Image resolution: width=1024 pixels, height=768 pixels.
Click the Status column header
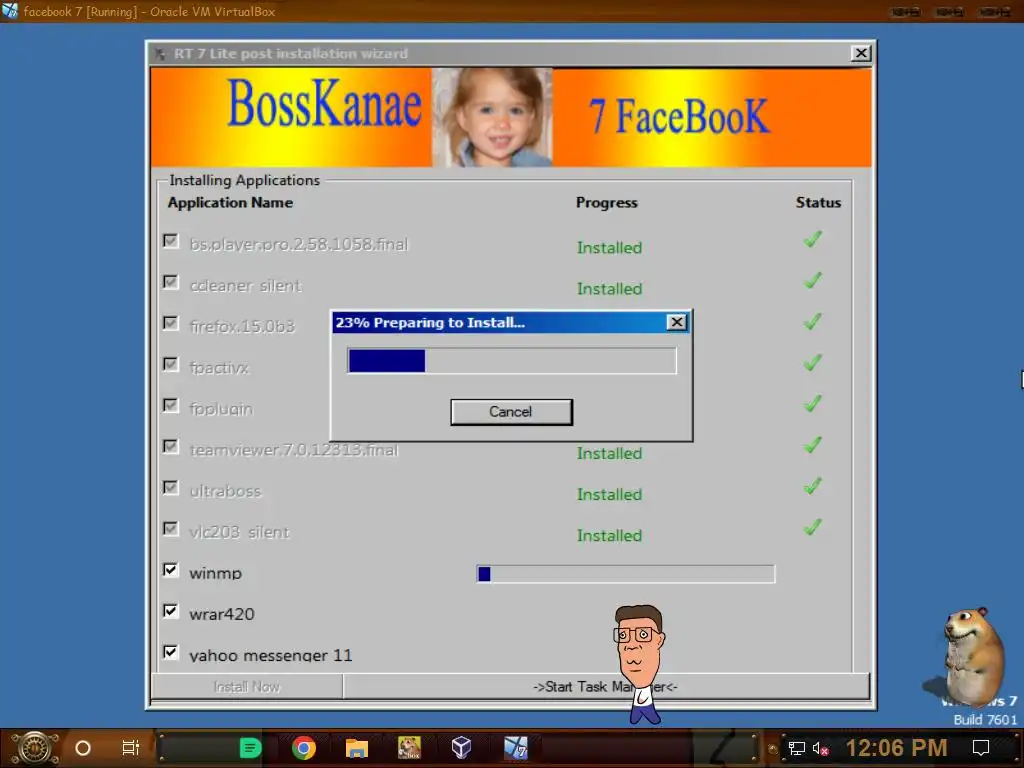(818, 202)
